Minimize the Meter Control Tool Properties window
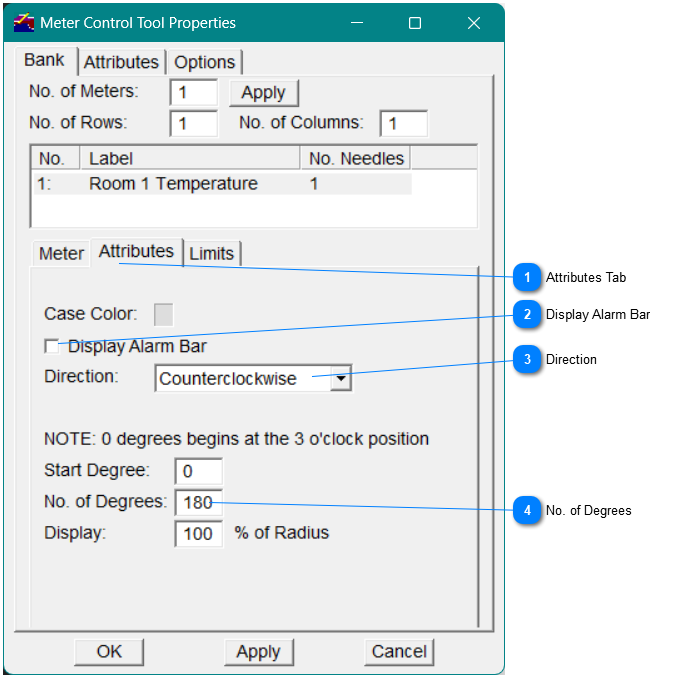The image size is (688, 678). (x=357, y=23)
